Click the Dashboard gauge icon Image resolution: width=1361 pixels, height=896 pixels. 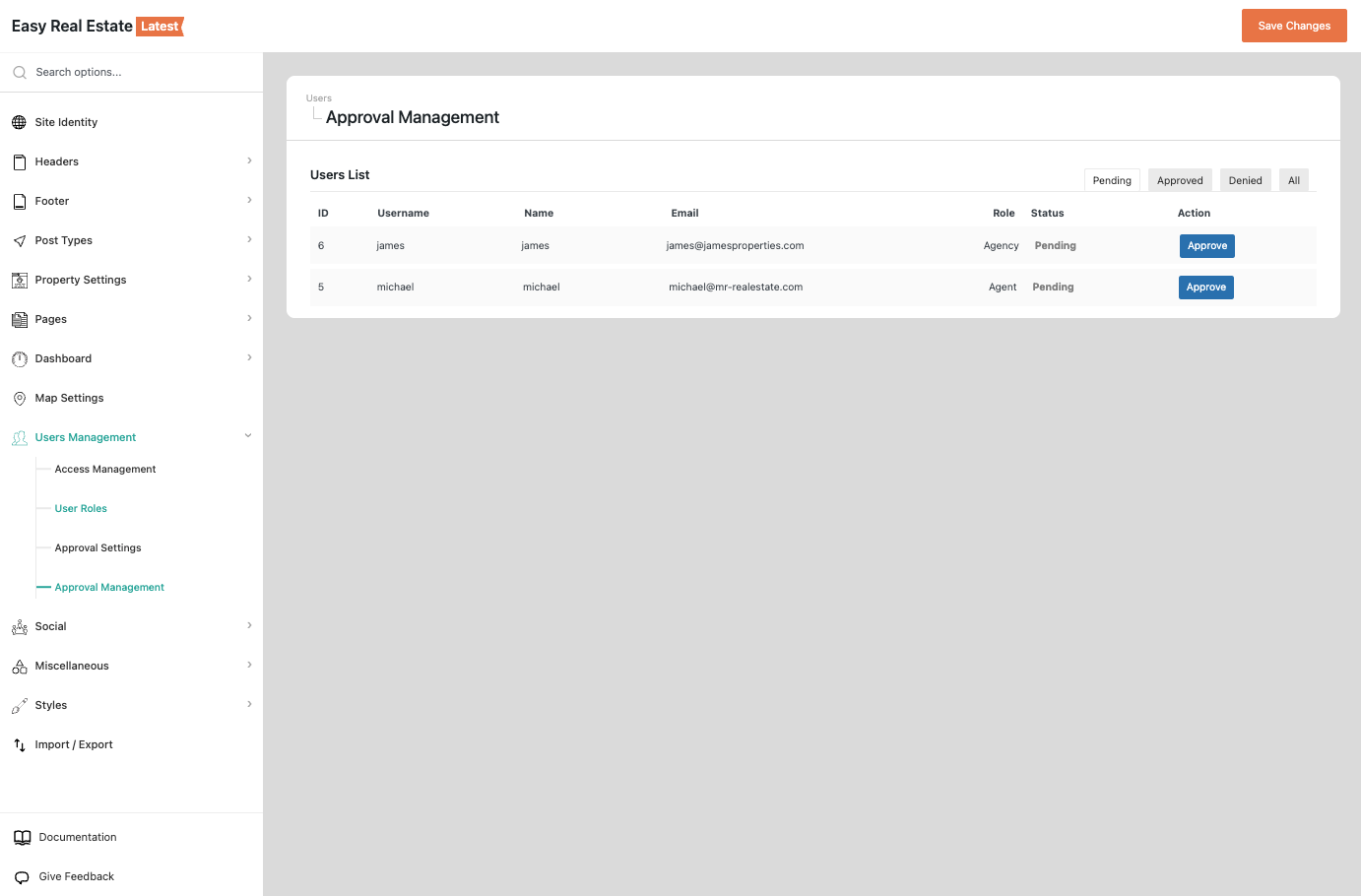tap(19, 358)
